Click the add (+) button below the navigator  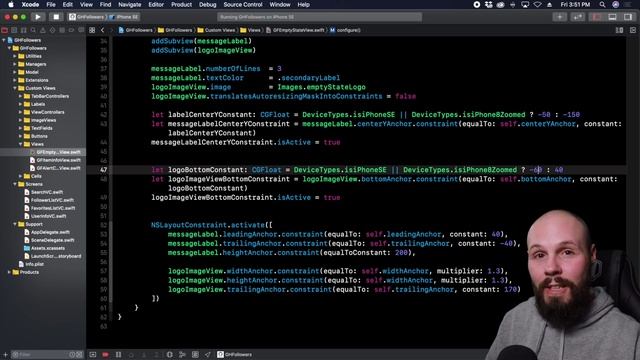[x=5, y=354]
